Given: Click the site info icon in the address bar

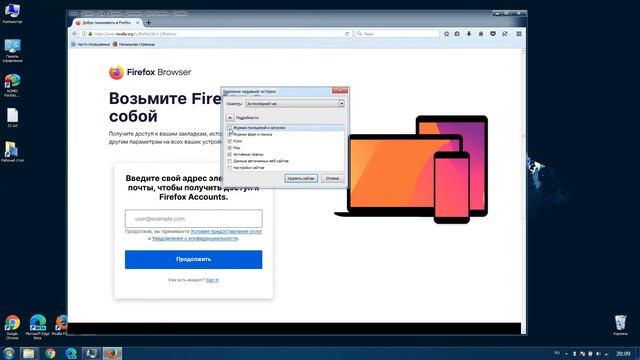Looking at the screenshot, I should pos(84,34).
